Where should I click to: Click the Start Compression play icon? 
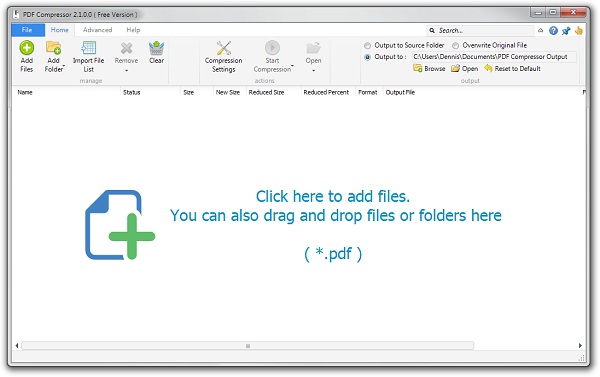(x=272, y=48)
